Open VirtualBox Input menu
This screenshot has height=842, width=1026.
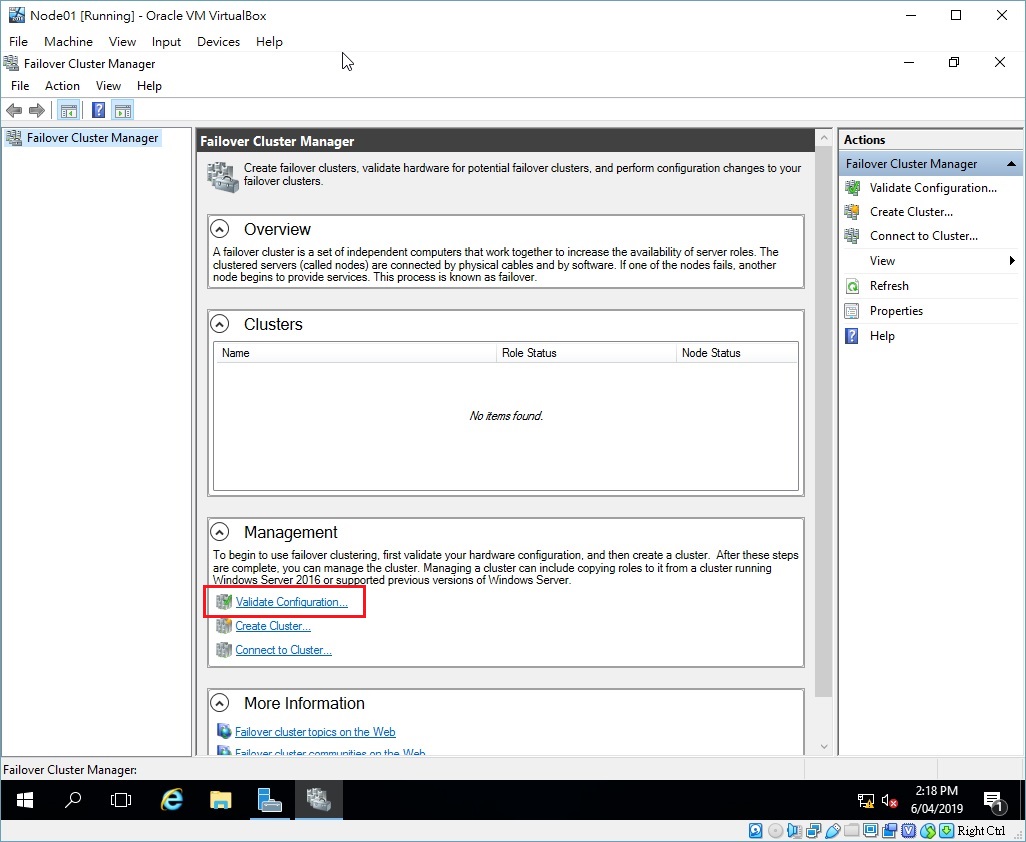pos(166,41)
